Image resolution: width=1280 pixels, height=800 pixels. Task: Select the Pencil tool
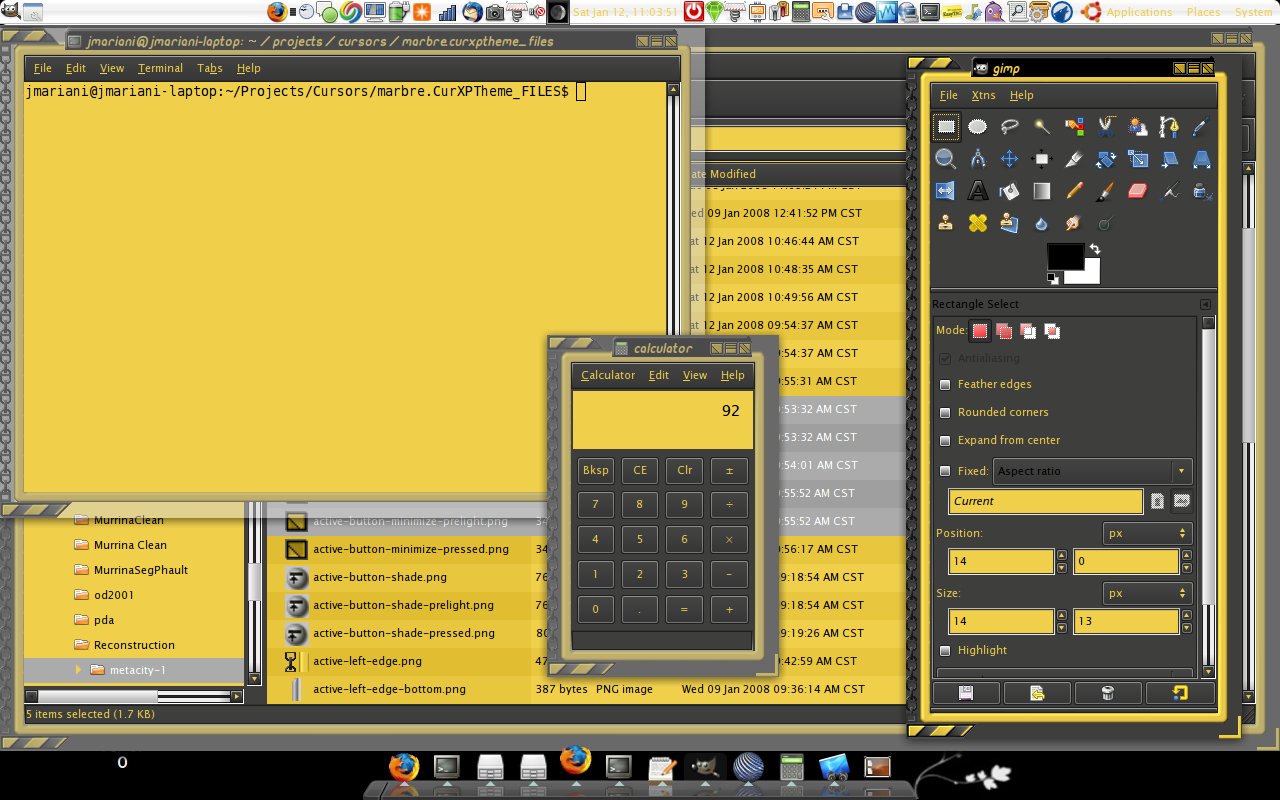click(1074, 190)
